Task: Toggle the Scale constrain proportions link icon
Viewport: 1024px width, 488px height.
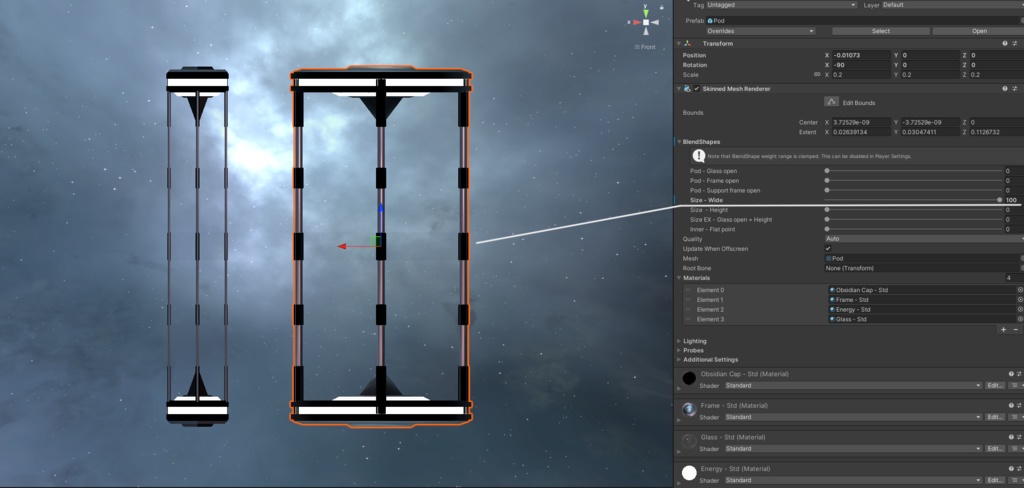Action: pyautogui.click(x=816, y=74)
